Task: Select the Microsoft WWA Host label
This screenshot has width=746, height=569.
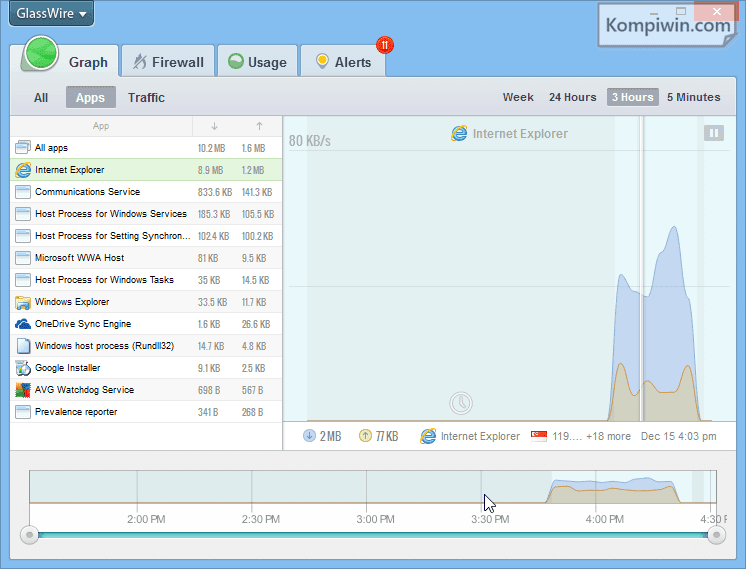Action: (x=79, y=258)
